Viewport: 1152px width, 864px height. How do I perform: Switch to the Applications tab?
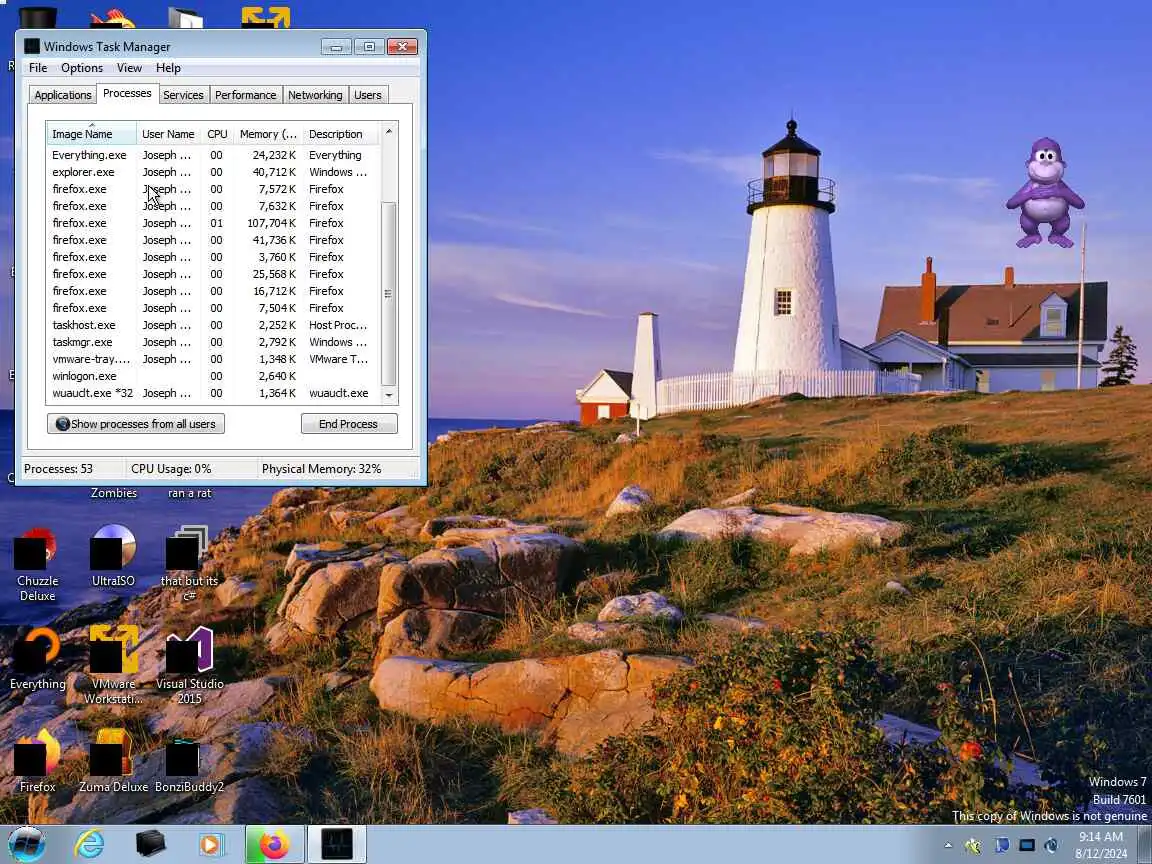click(x=62, y=95)
